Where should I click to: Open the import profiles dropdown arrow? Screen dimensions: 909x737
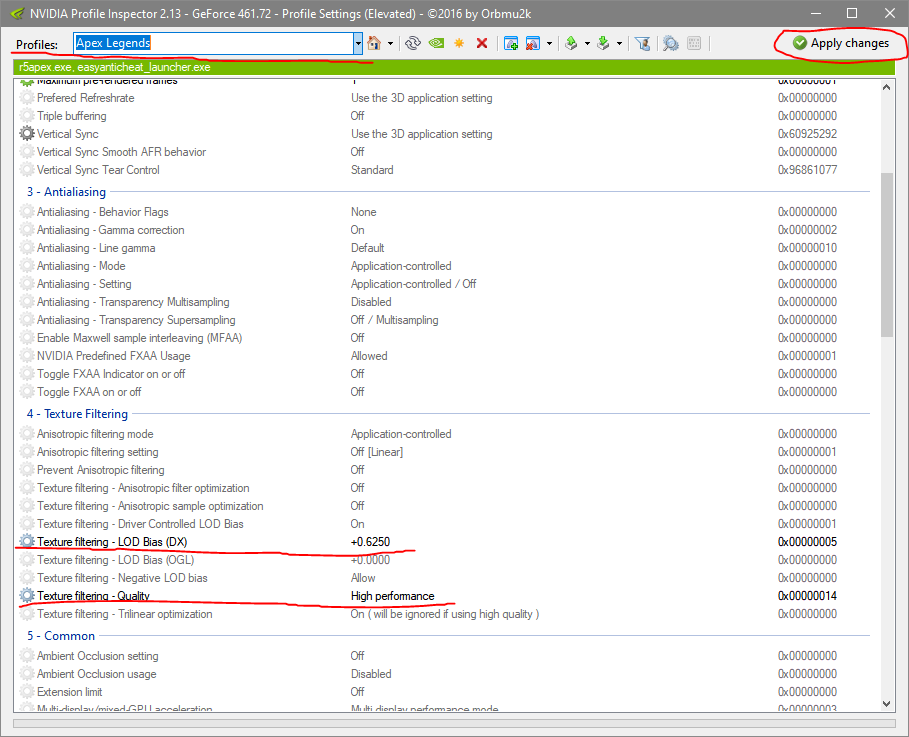click(620, 43)
